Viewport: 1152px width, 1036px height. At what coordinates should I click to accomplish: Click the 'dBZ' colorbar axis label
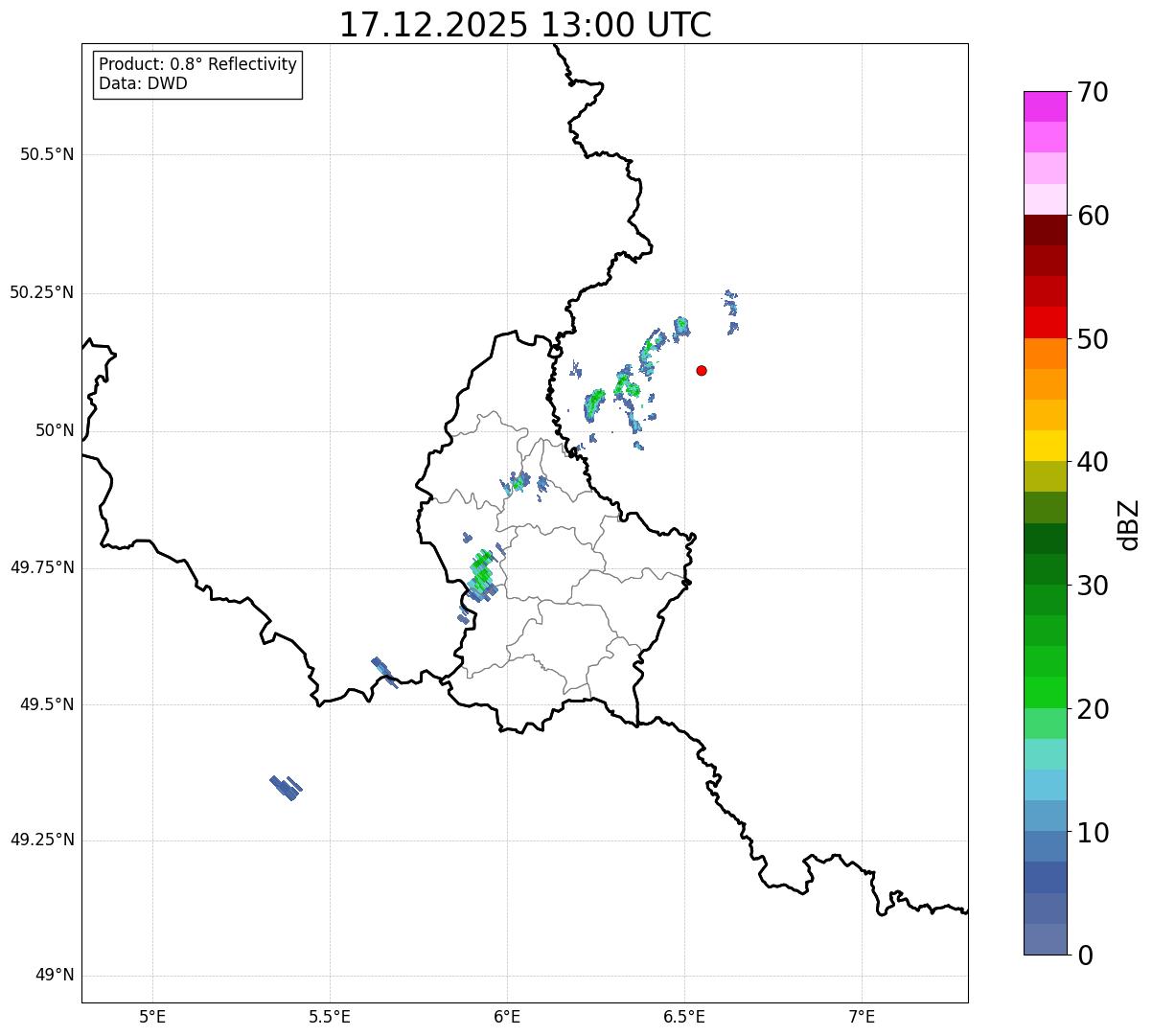click(x=1129, y=524)
